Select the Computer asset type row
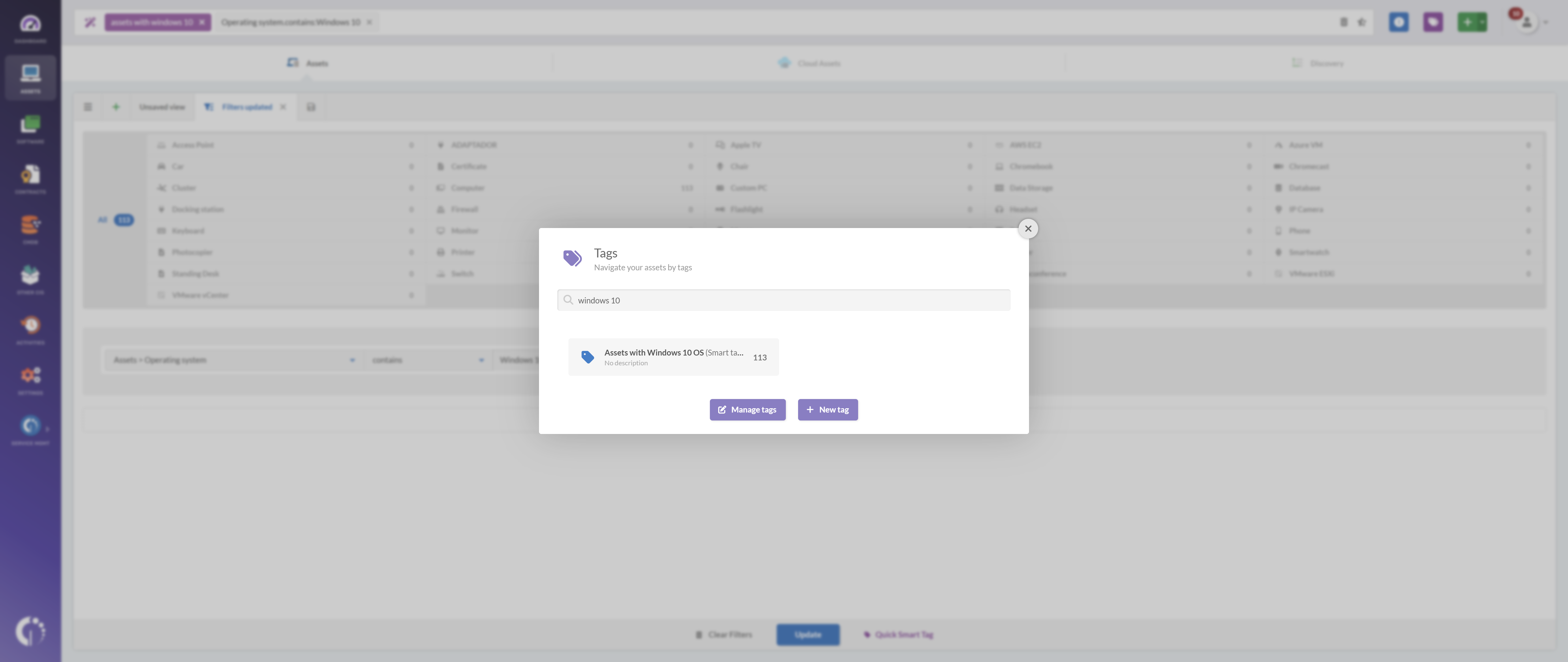1568x662 pixels. pos(565,188)
